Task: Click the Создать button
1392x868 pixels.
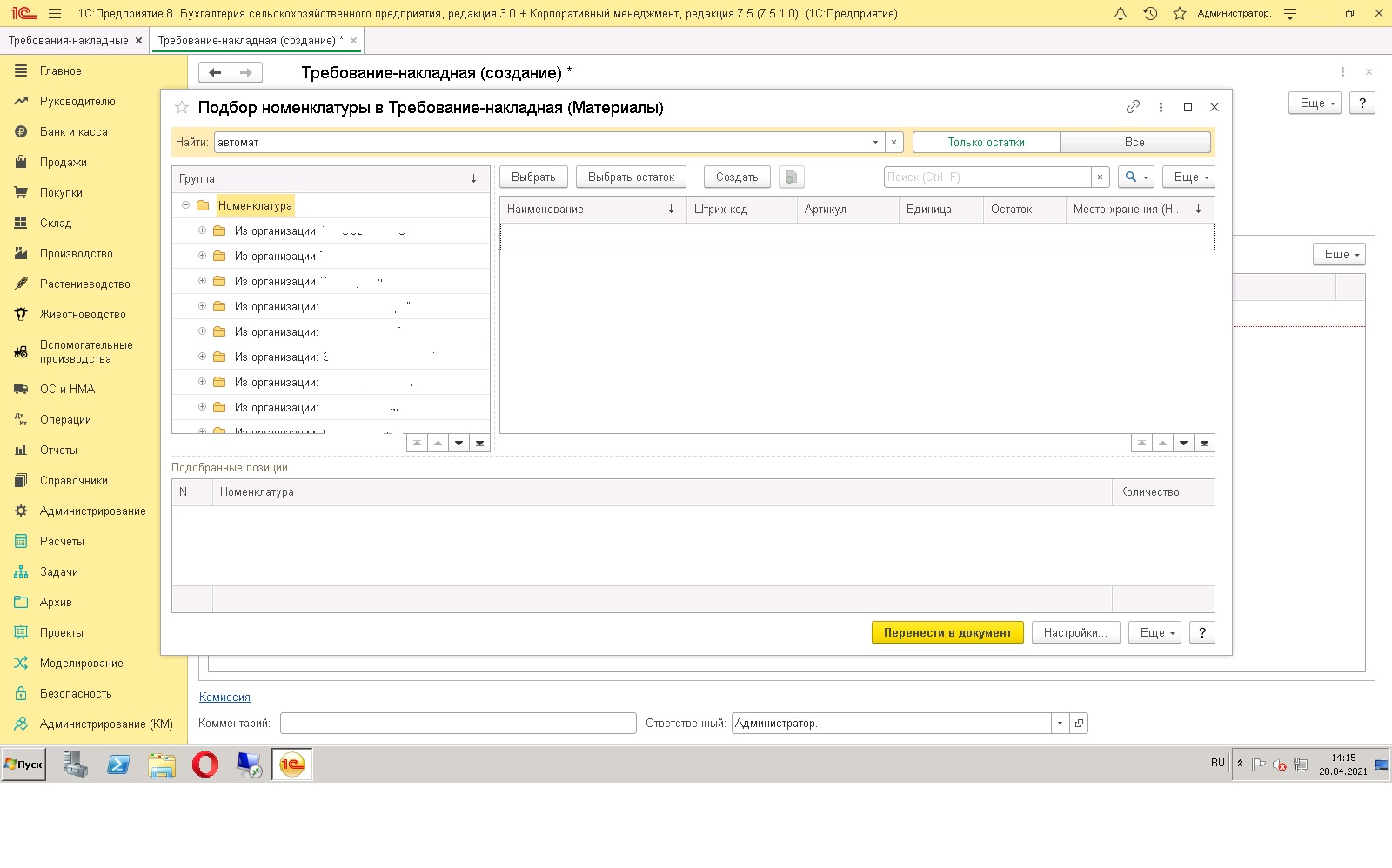Action: click(737, 177)
